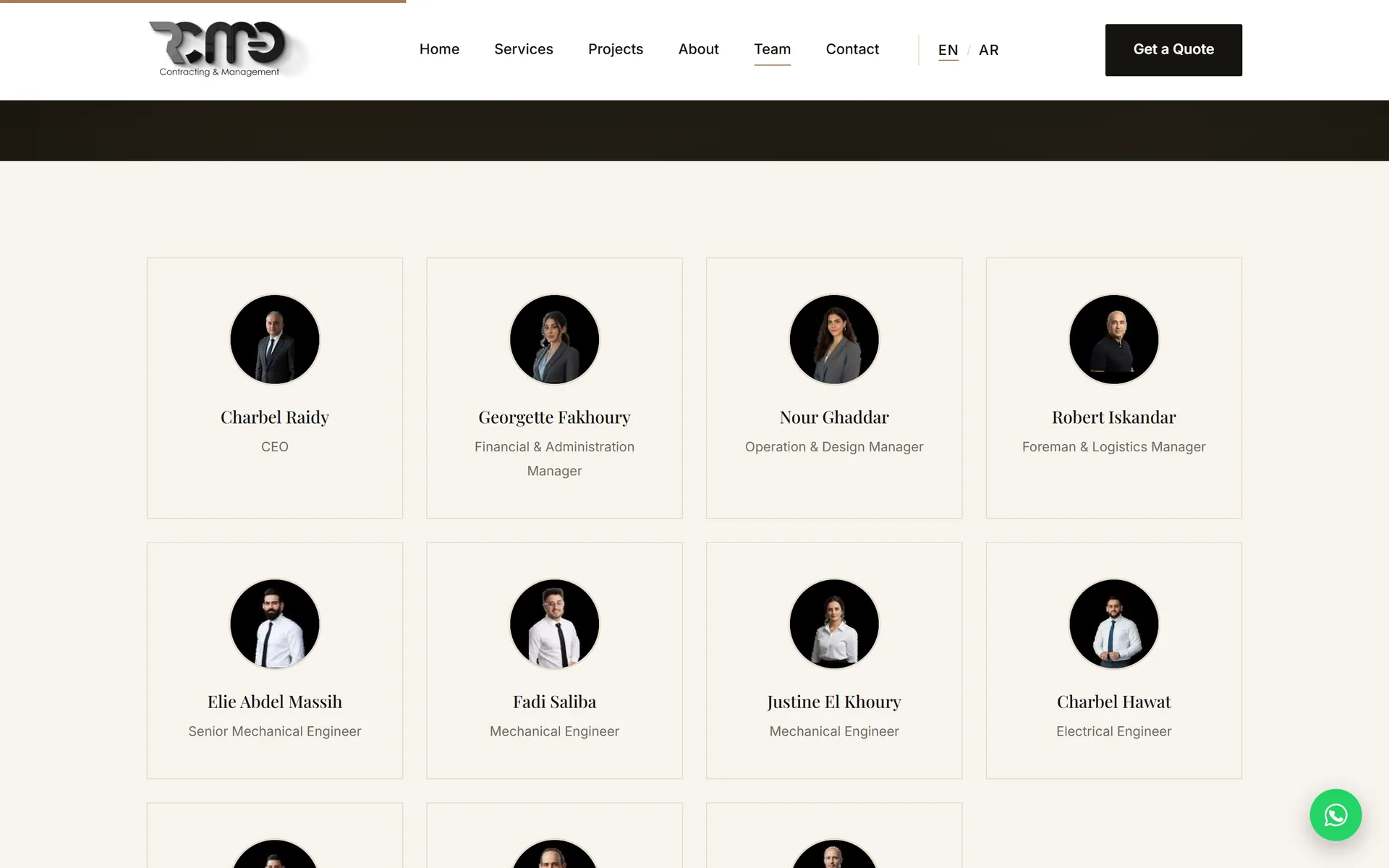This screenshot has height=868, width=1389.
Task: Click the CEO job title
Action: [x=275, y=447]
